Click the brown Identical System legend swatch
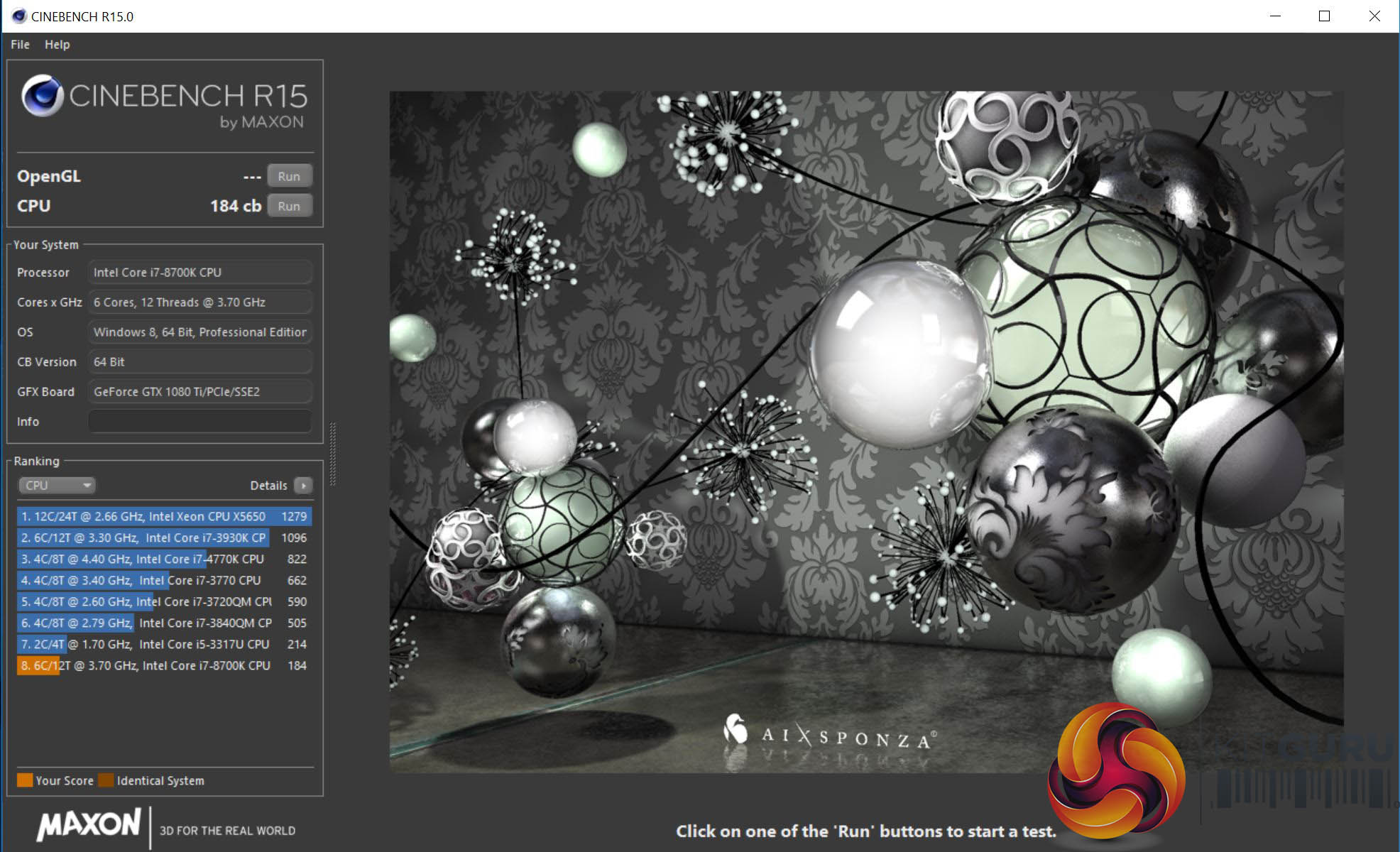 pos(106,780)
